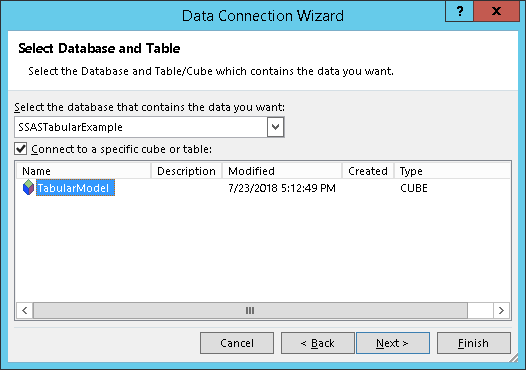
Task: Proceed with the Next button
Action: point(393,343)
